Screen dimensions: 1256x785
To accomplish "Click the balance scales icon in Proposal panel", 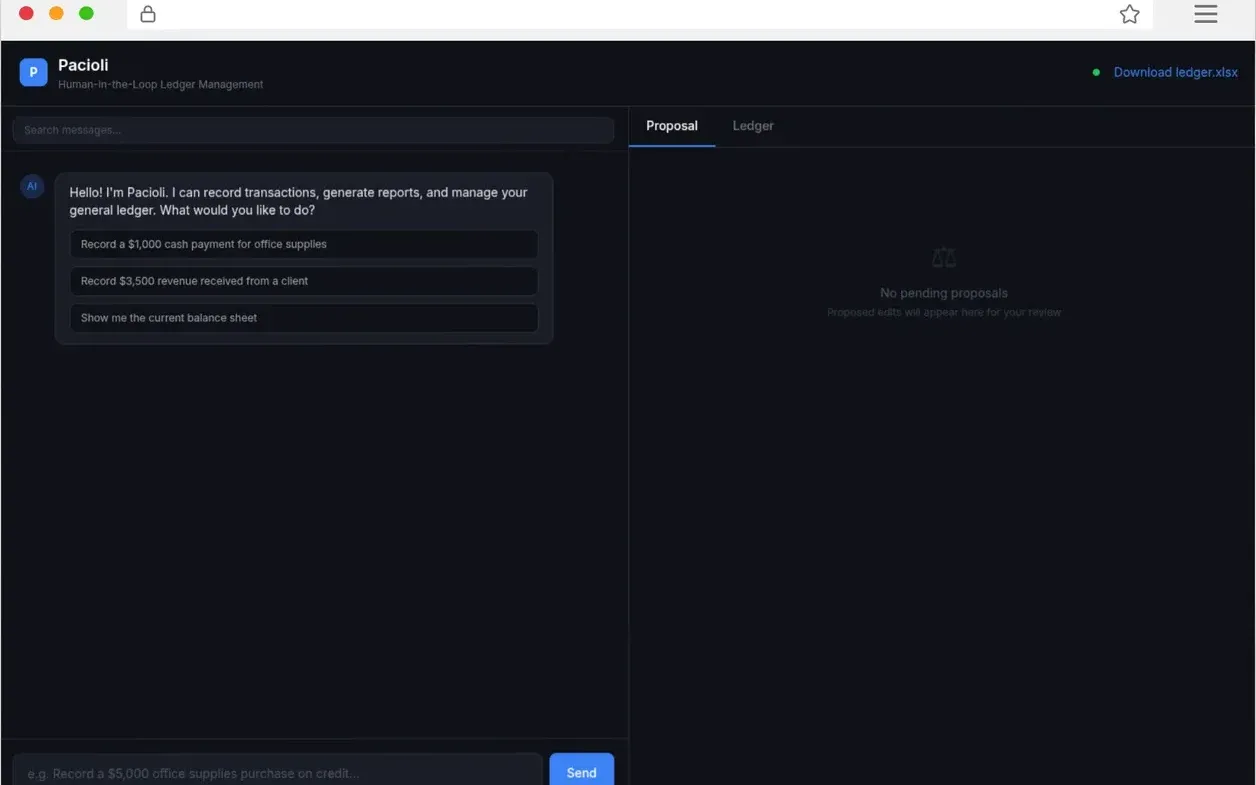I will (944, 258).
